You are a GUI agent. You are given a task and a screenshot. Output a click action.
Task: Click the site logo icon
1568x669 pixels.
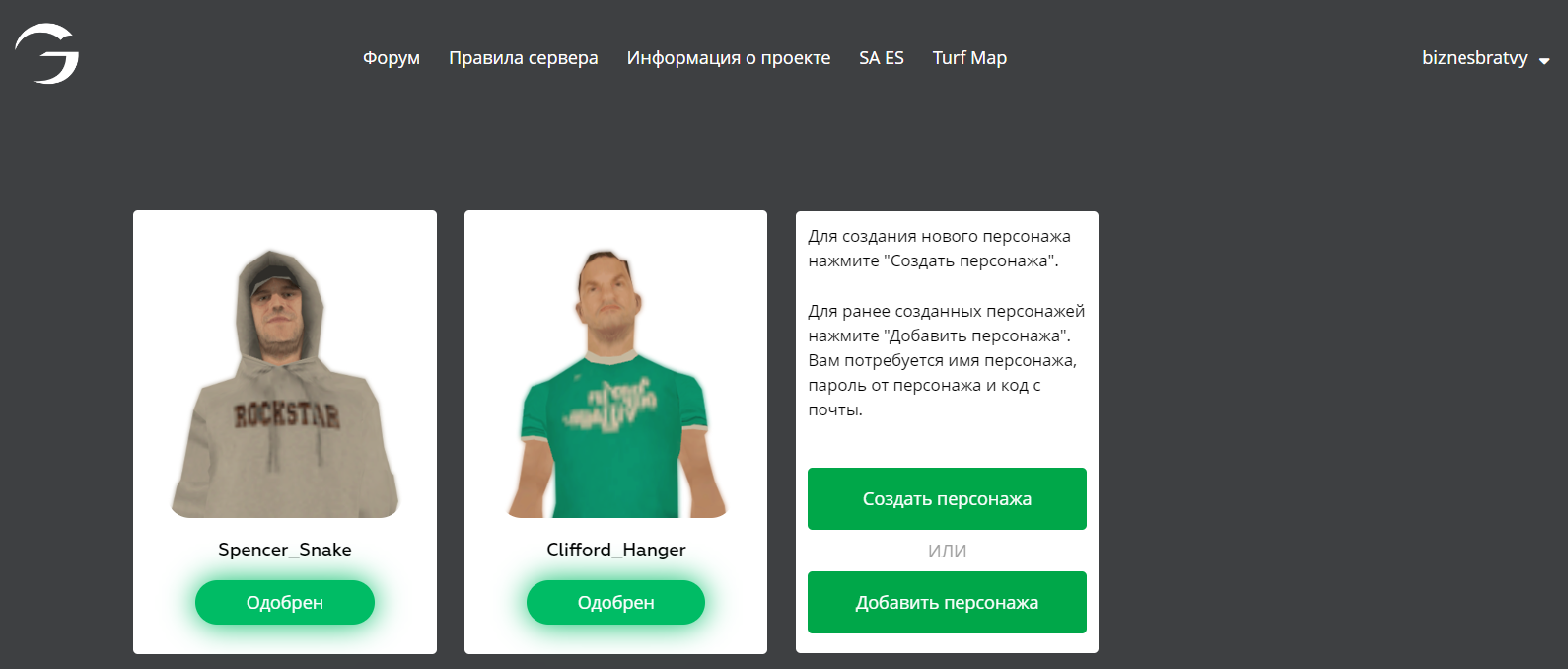46,54
